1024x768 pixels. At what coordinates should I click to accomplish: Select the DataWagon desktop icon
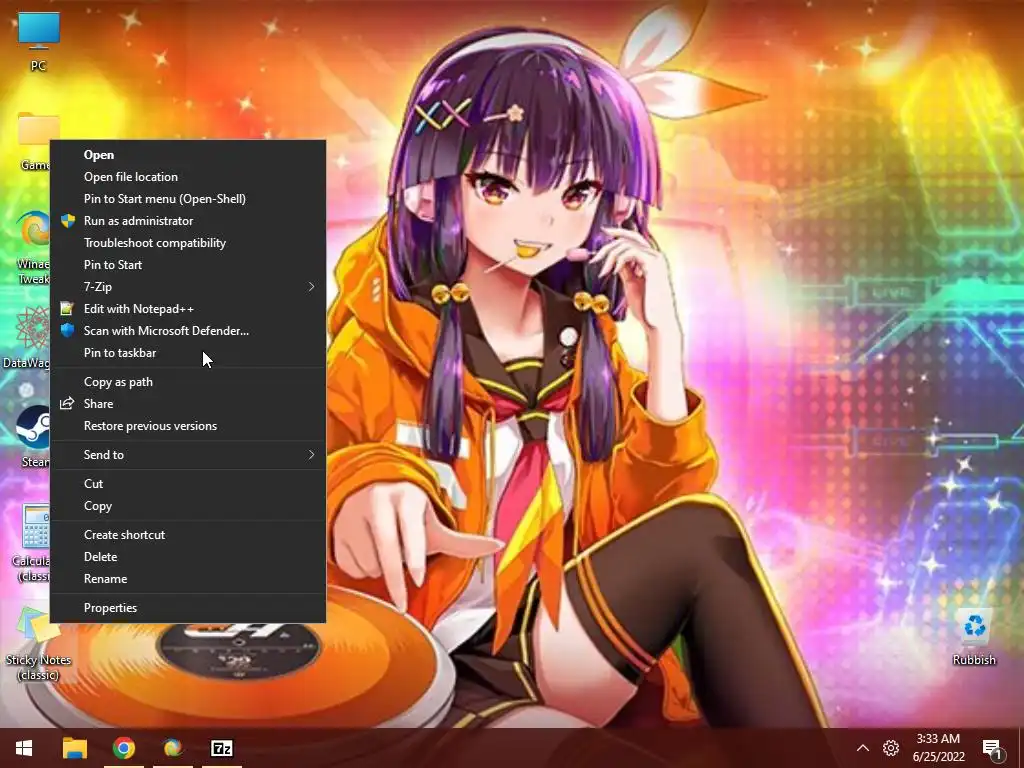pyautogui.click(x=26, y=338)
